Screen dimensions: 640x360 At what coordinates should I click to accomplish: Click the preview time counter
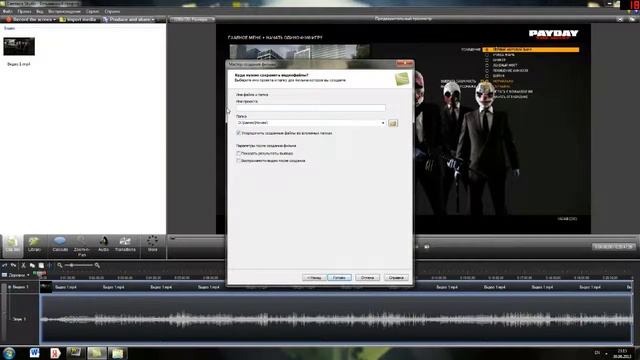(x=614, y=247)
